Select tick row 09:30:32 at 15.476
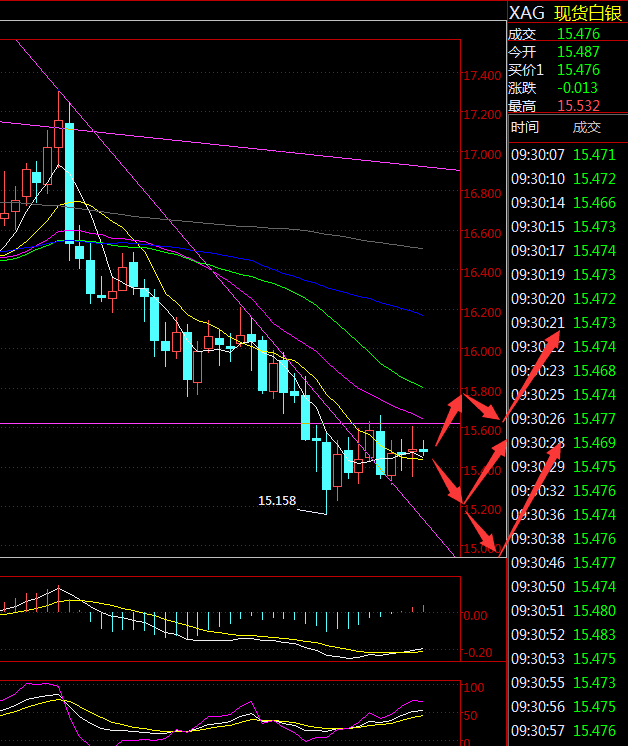The image size is (628, 746). 563,491
